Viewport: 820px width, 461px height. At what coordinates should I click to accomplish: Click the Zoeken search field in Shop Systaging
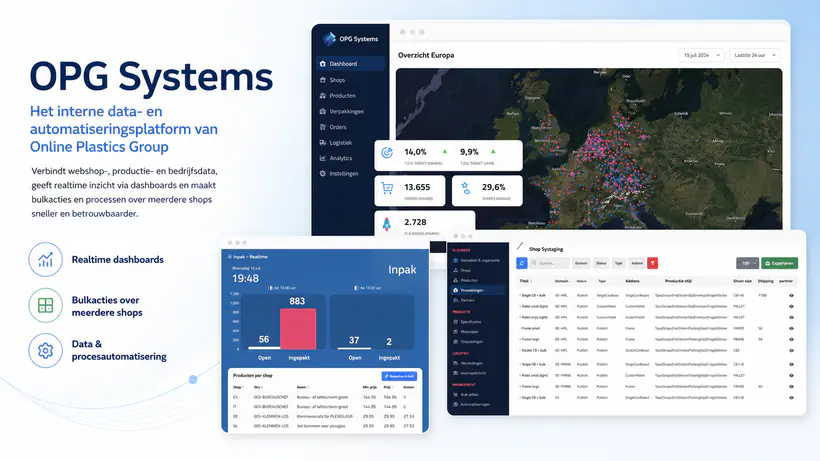549,263
